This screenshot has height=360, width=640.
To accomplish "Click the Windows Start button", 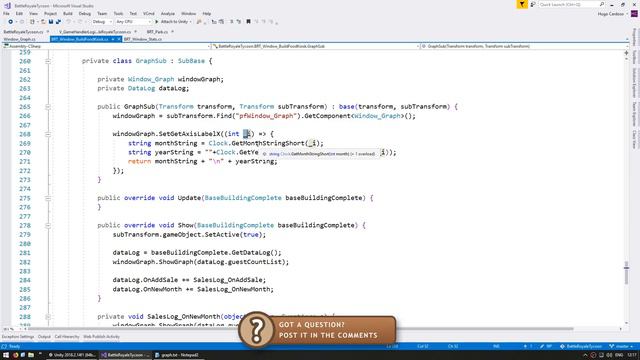I will point(6,355).
